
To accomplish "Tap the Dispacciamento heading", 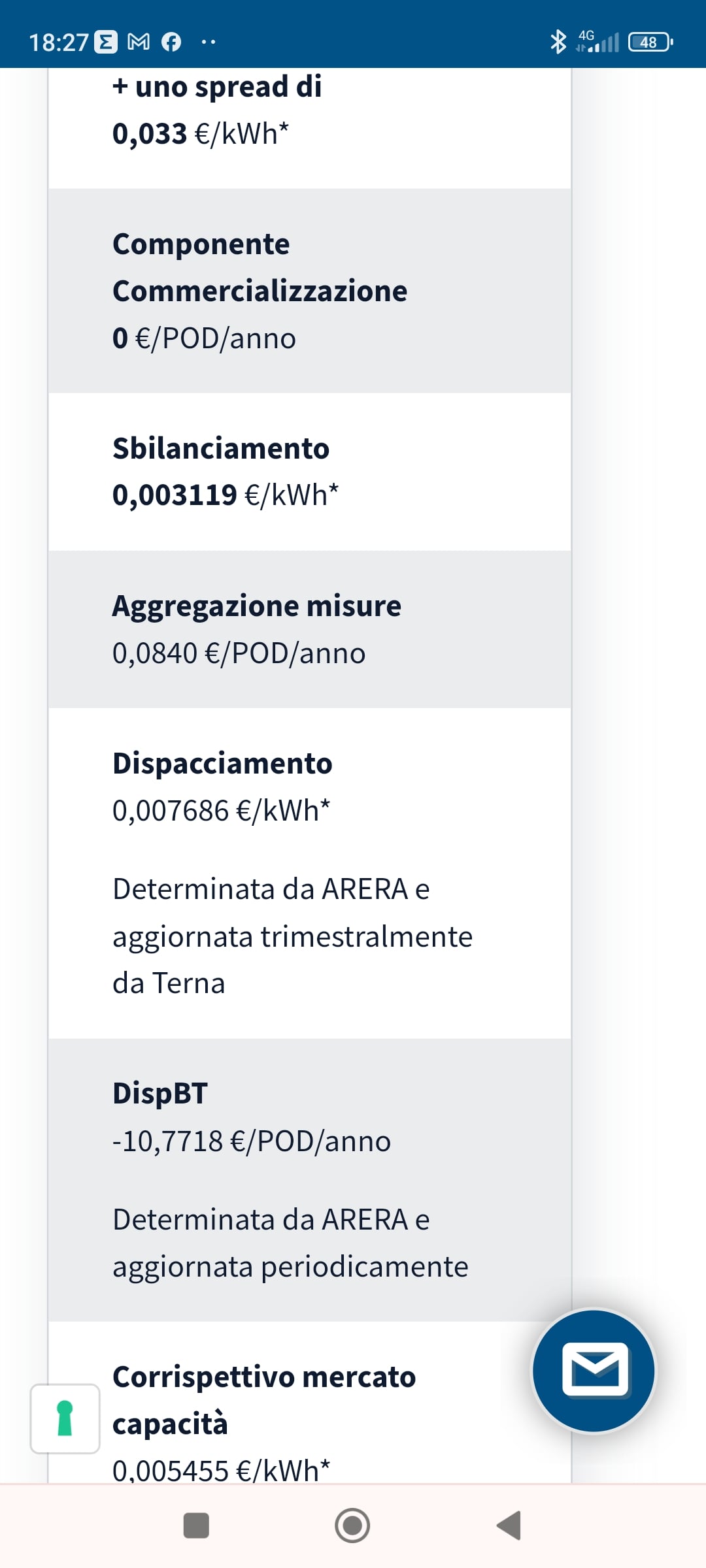I will click(222, 763).
